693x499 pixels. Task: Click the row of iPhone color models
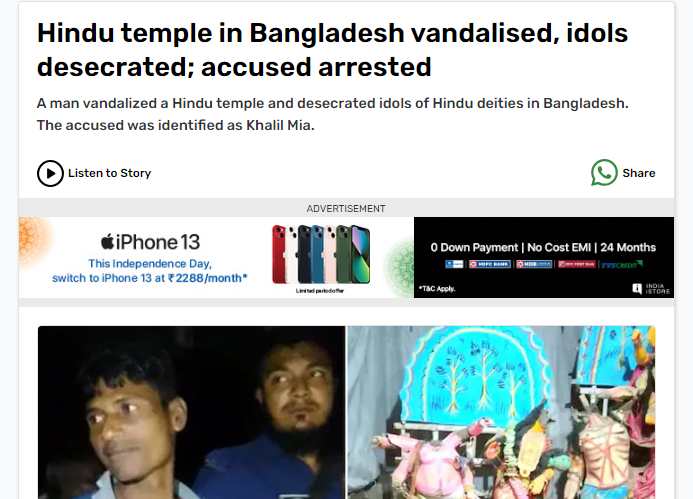coord(321,254)
